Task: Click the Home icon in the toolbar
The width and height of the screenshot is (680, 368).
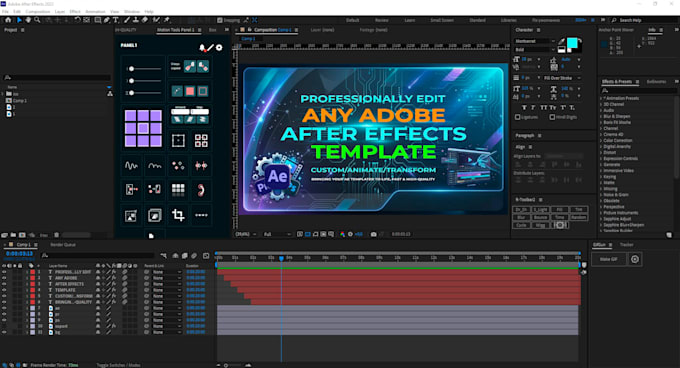Action: (x=8, y=20)
